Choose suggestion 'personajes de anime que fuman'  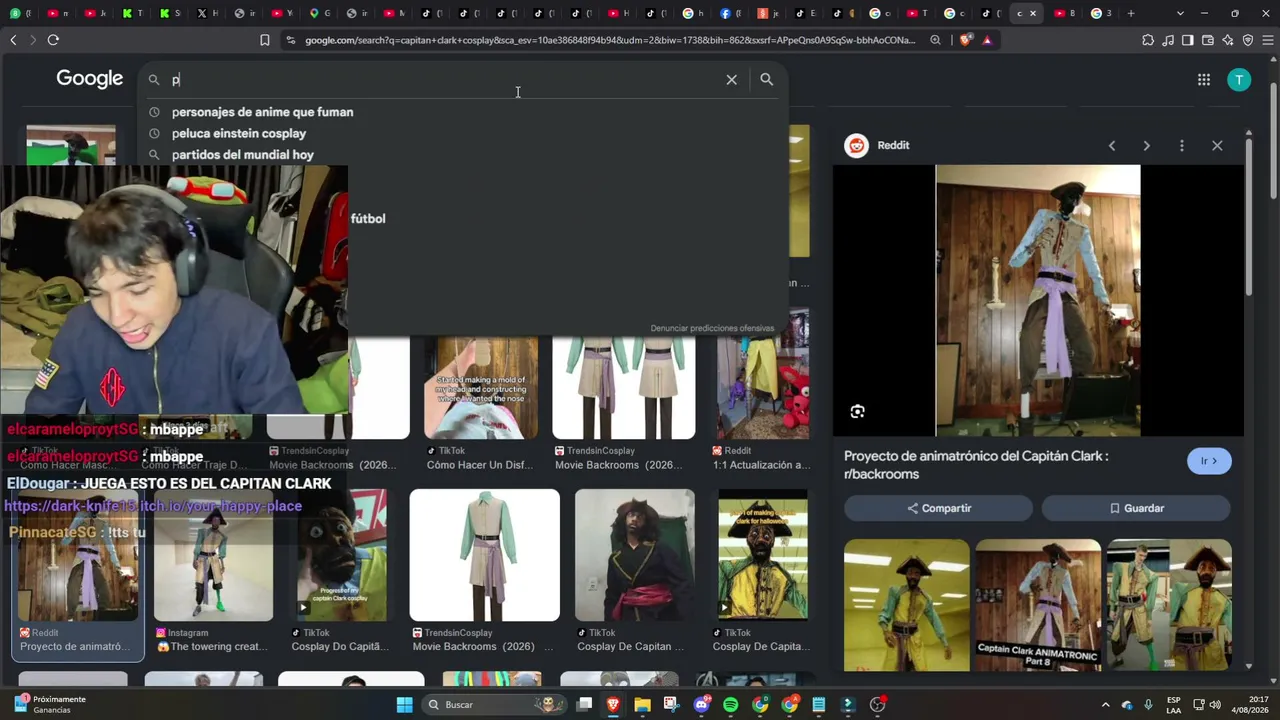[x=262, y=112]
